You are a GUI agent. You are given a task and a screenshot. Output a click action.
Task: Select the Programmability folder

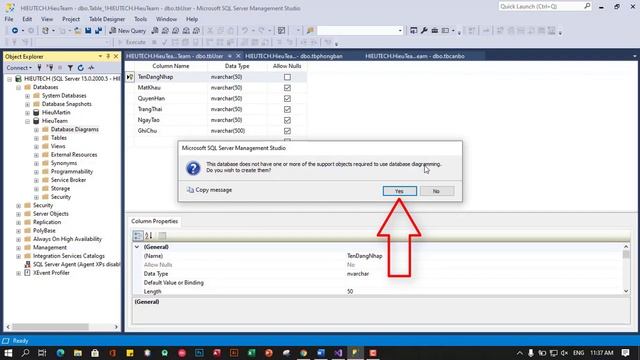(71, 171)
